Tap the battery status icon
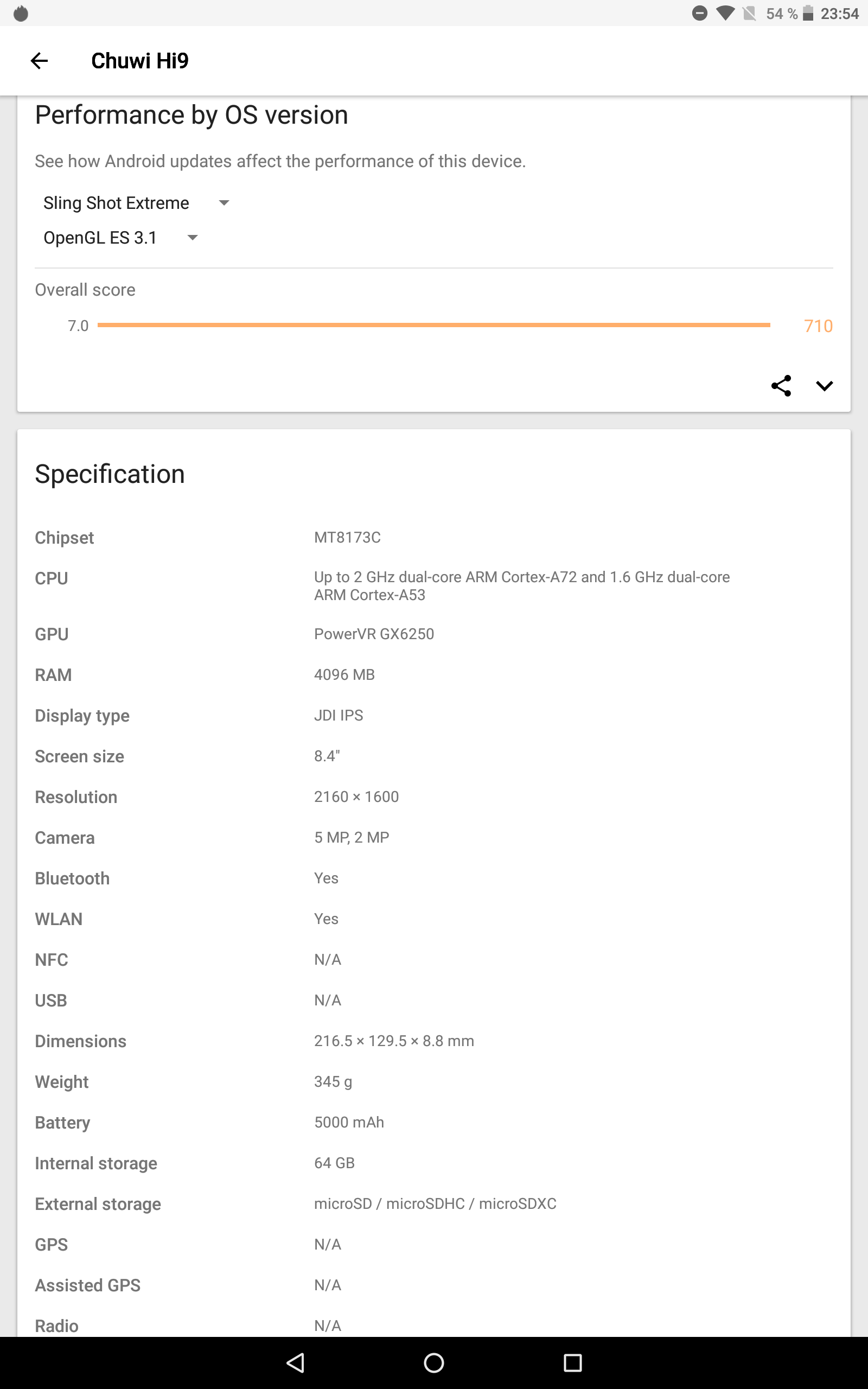The height and width of the screenshot is (1389, 868). [808, 13]
